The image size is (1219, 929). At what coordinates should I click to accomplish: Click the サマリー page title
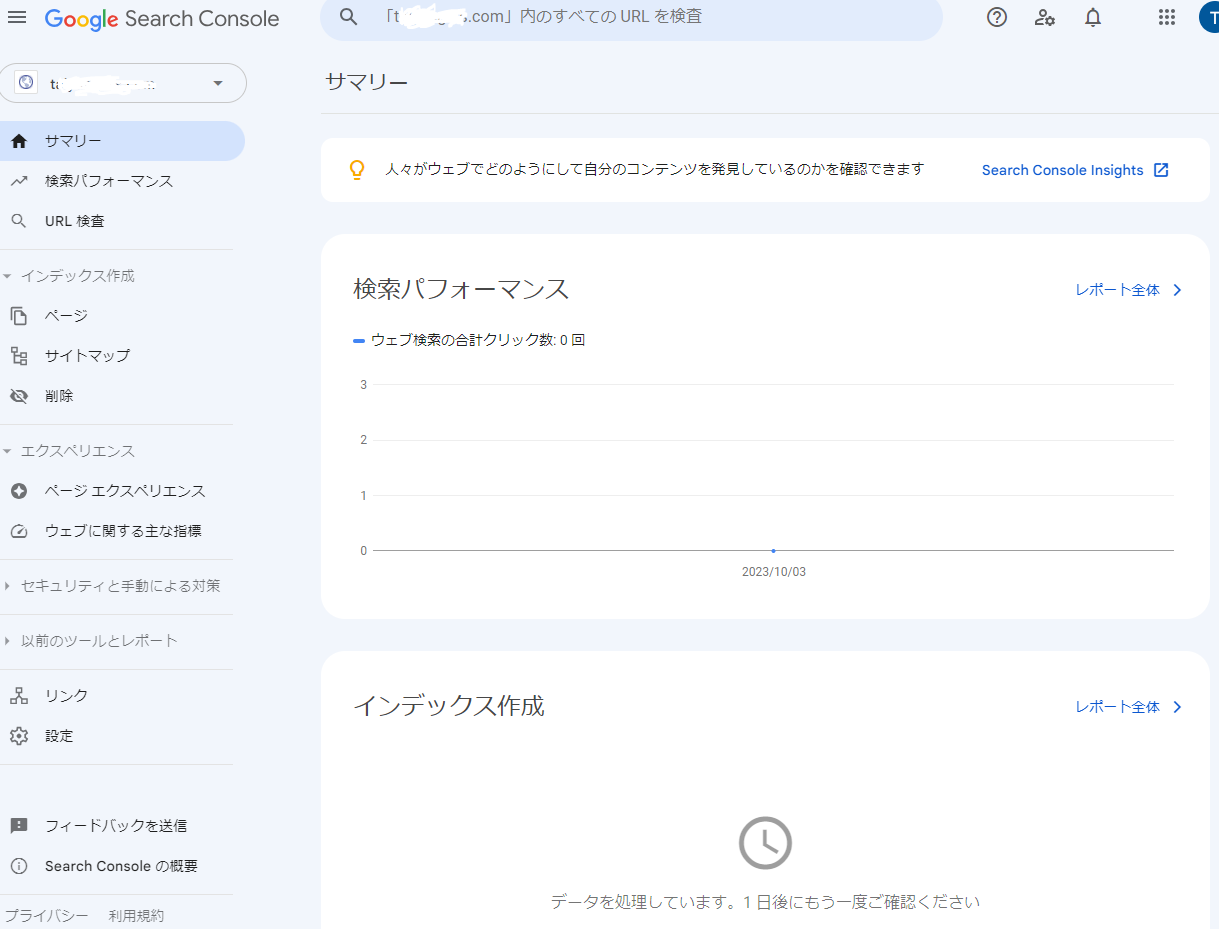(x=367, y=82)
